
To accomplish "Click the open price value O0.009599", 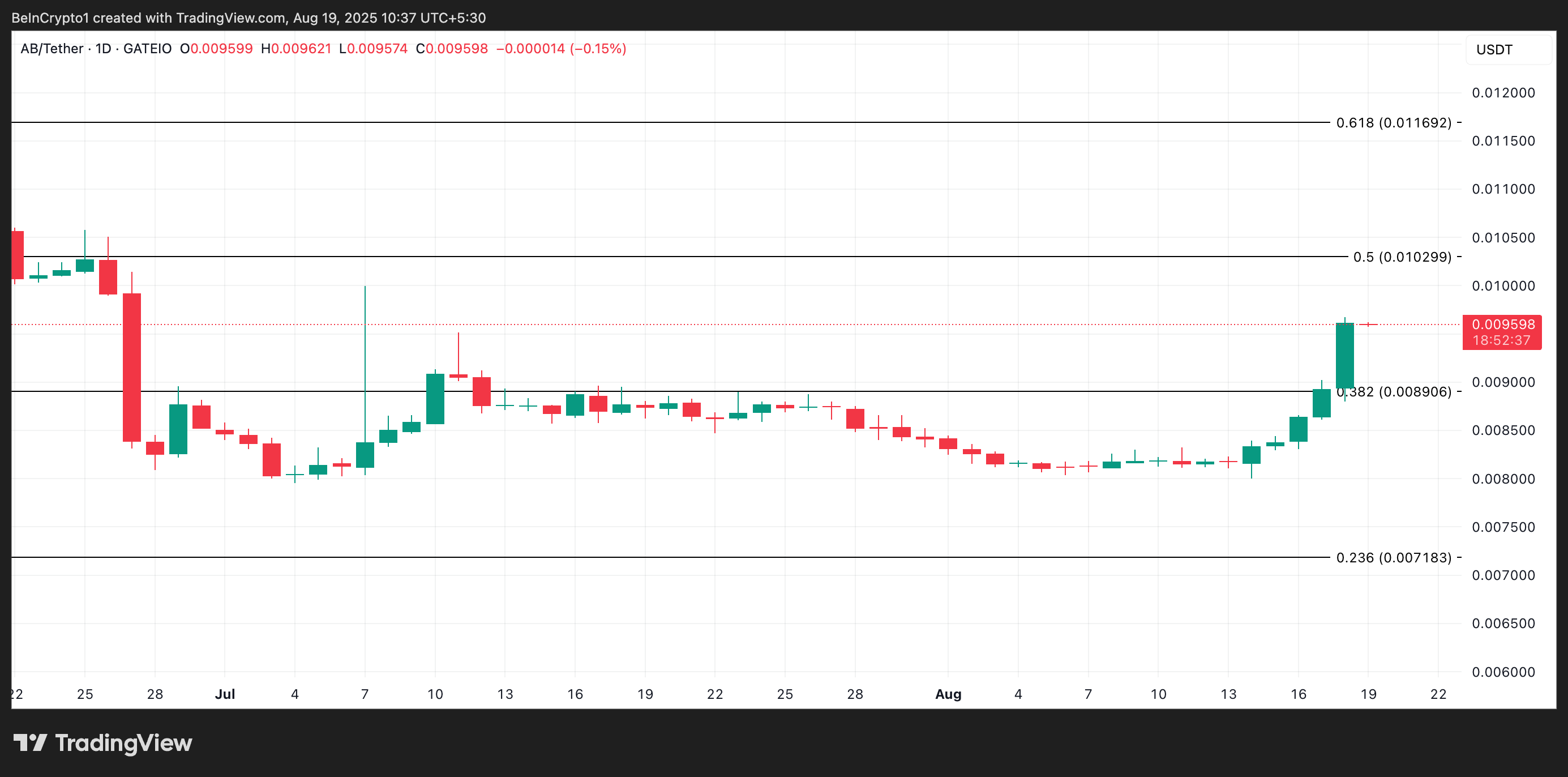I will [216, 49].
